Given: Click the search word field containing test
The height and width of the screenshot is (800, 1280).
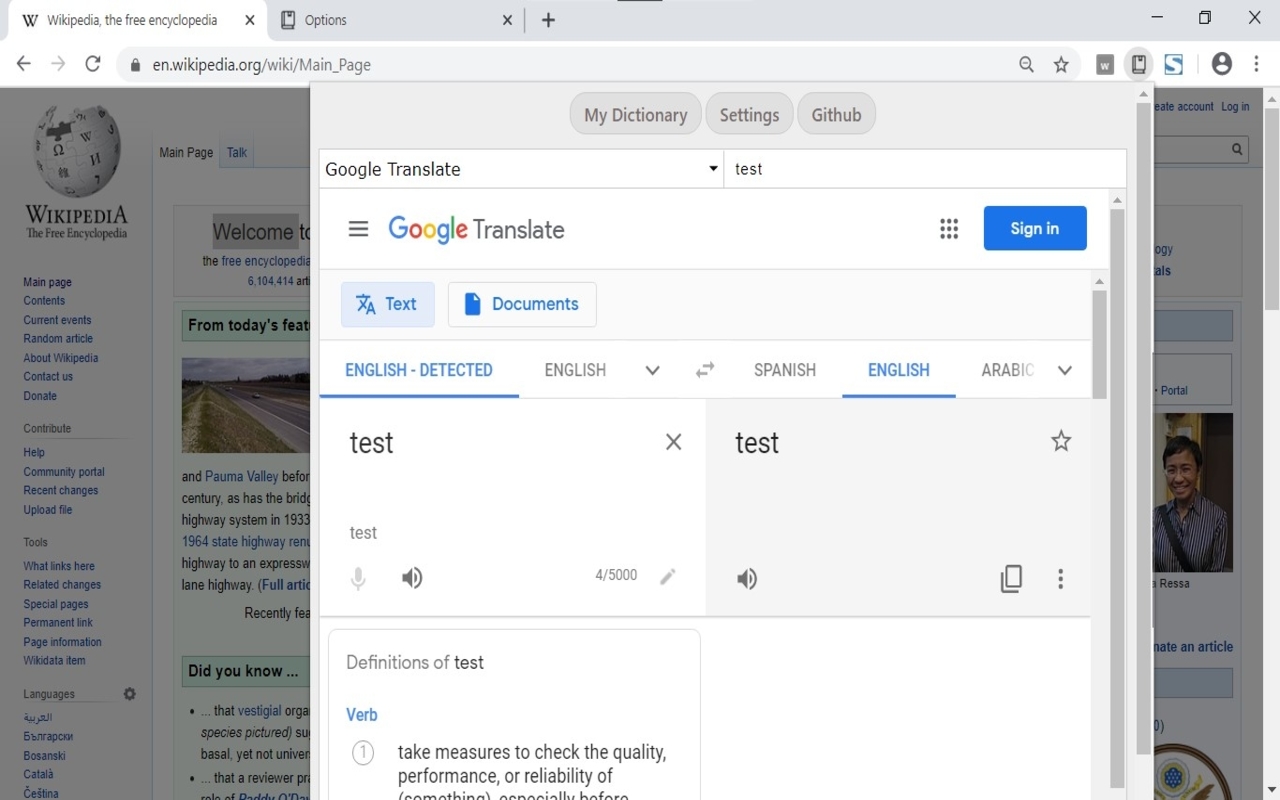Looking at the screenshot, I should 925,169.
